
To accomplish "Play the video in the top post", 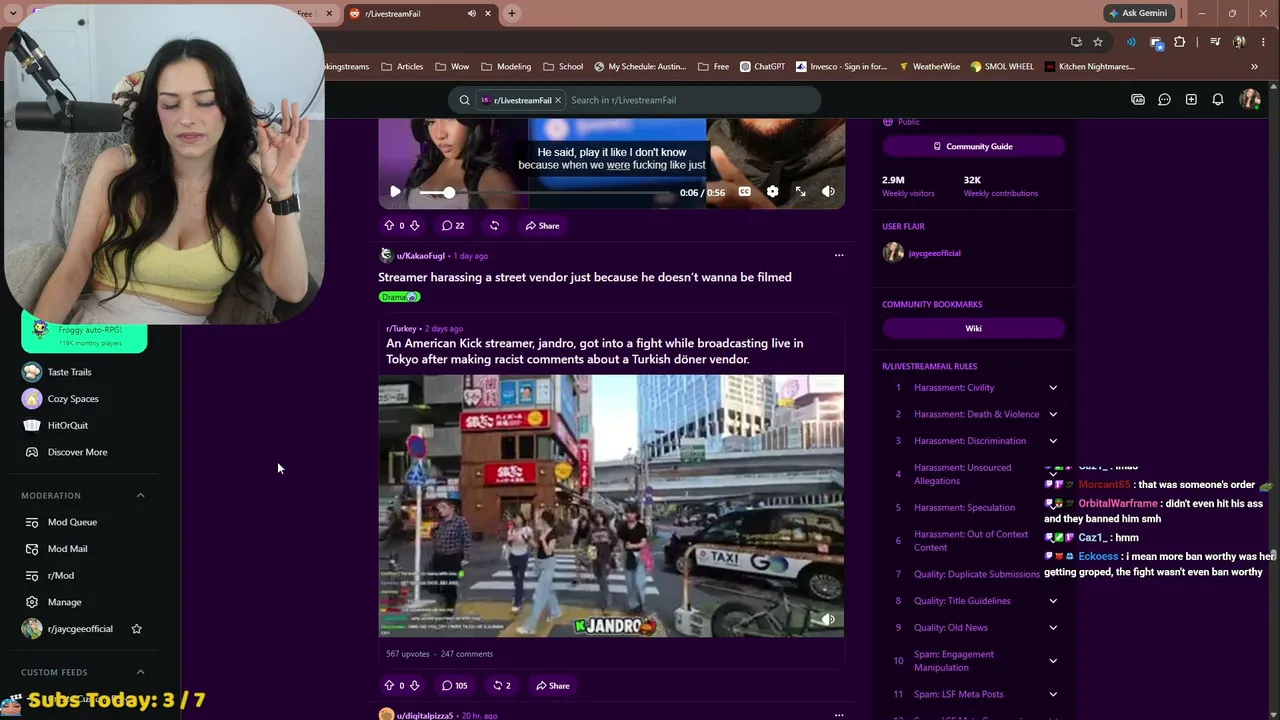I will coord(395,192).
